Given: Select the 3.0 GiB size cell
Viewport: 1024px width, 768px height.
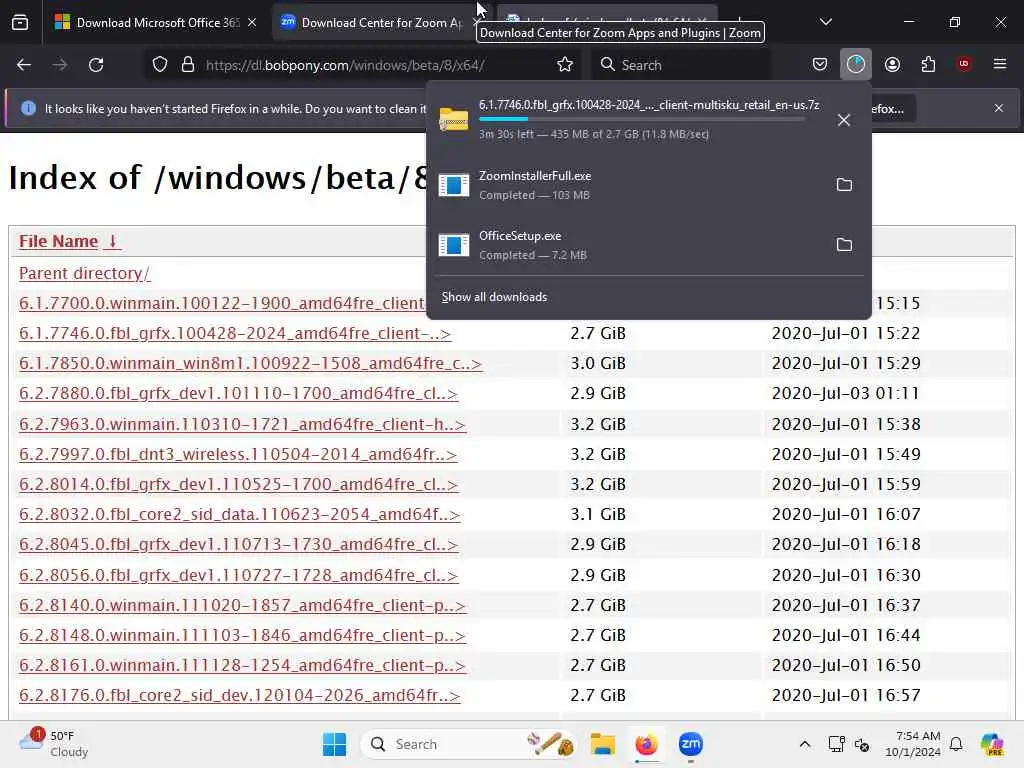Looking at the screenshot, I should [598, 363].
